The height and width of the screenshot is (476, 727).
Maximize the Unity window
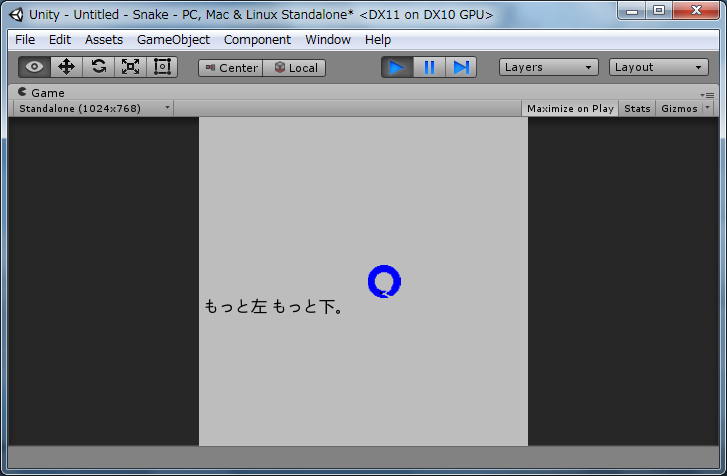point(659,11)
